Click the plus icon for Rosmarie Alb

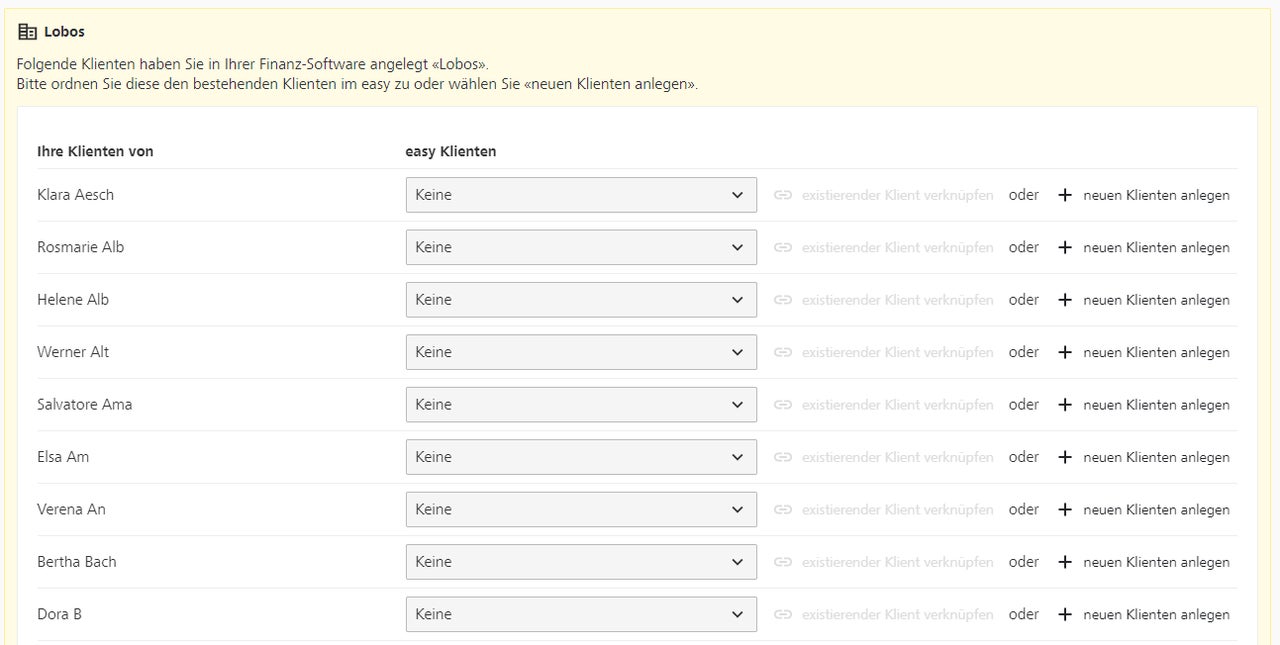(x=1065, y=248)
